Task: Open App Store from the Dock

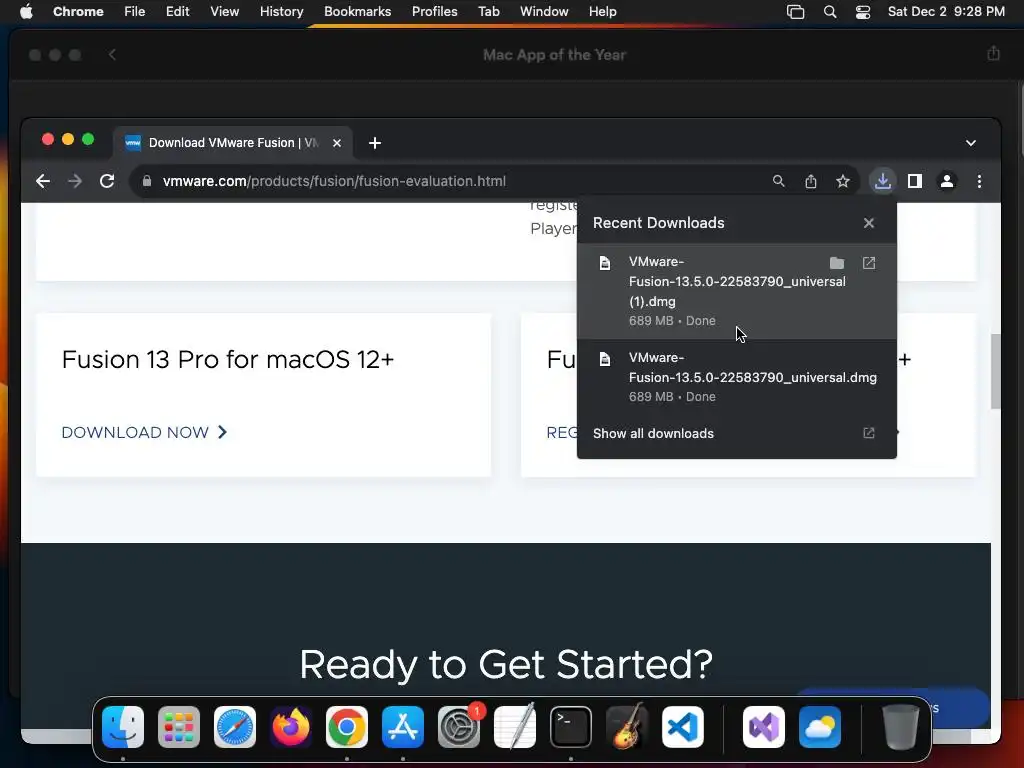Action: point(403,727)
